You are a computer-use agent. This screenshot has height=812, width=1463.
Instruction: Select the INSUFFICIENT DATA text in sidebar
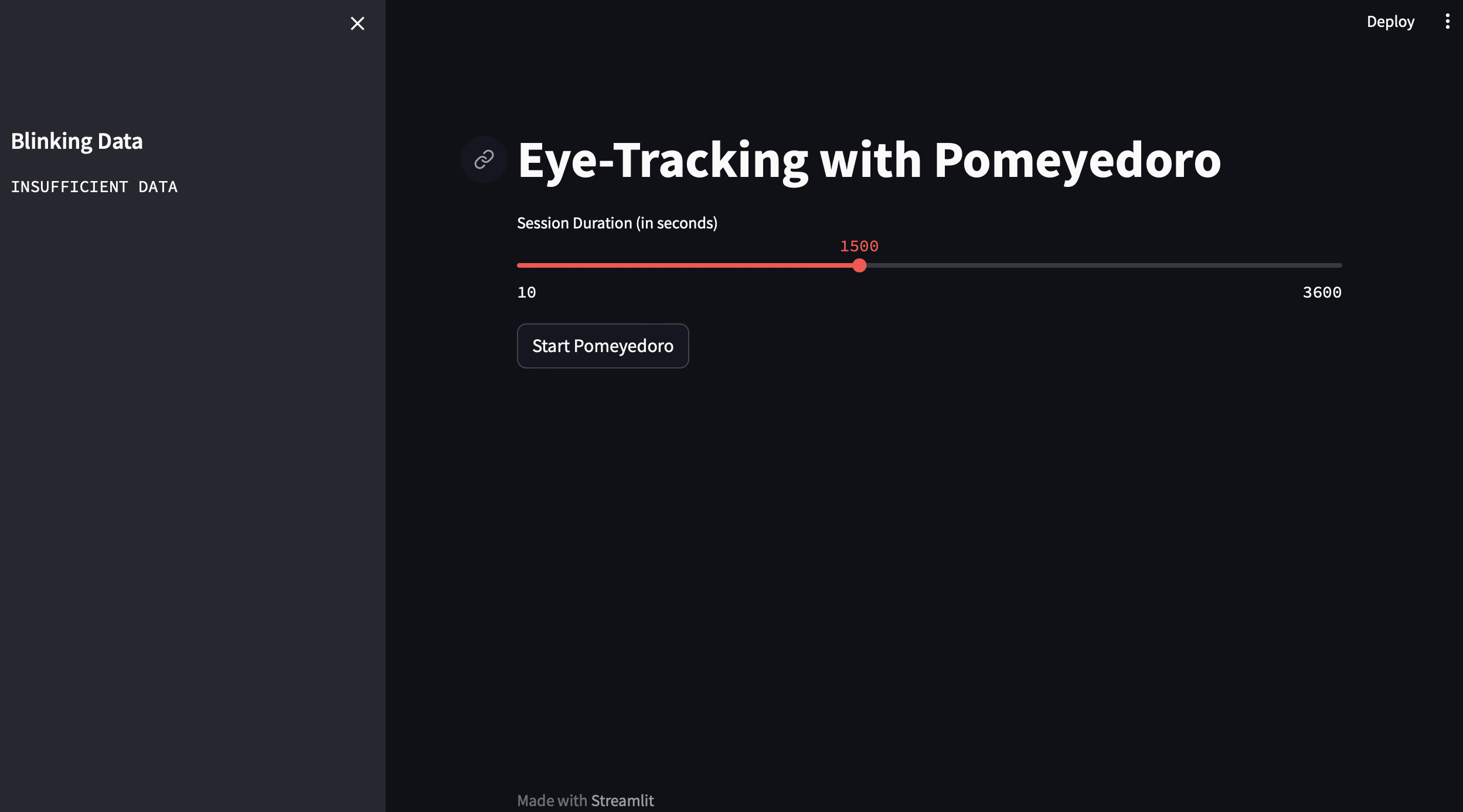pos(95,186)
